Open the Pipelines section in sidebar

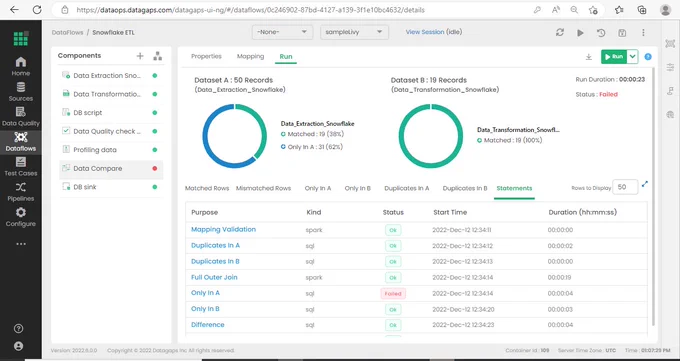(x=21, y=192)
